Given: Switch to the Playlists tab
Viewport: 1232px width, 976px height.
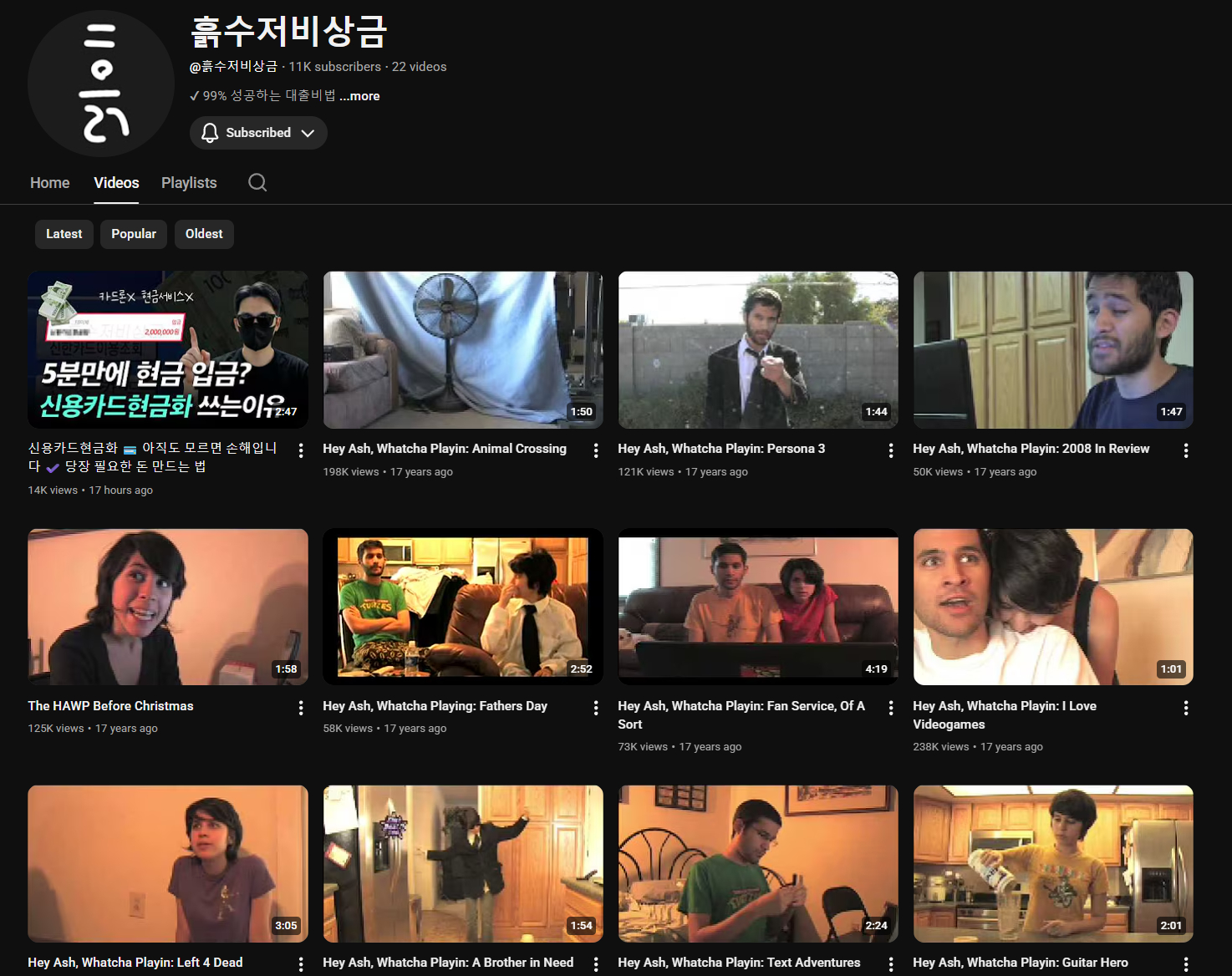Looking at the screenshot, I should 189,183.
